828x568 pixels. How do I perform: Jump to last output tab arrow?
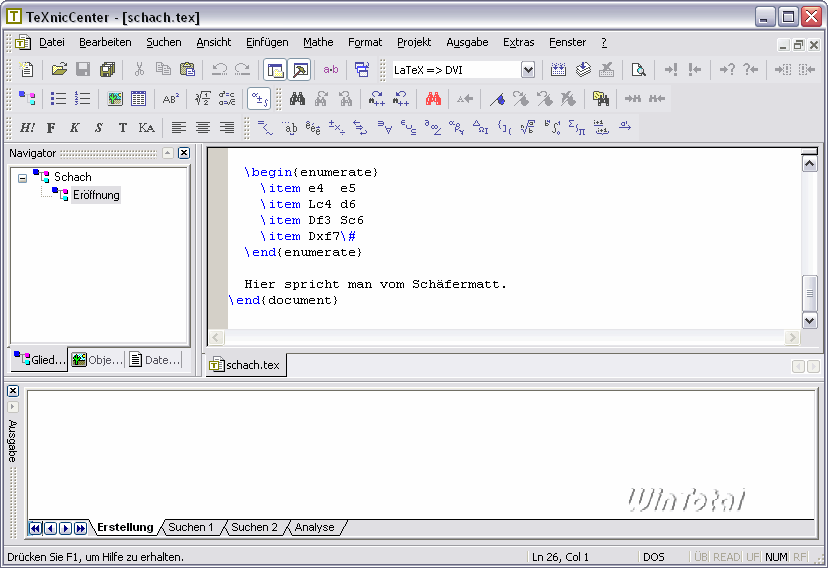pos(80,528)
